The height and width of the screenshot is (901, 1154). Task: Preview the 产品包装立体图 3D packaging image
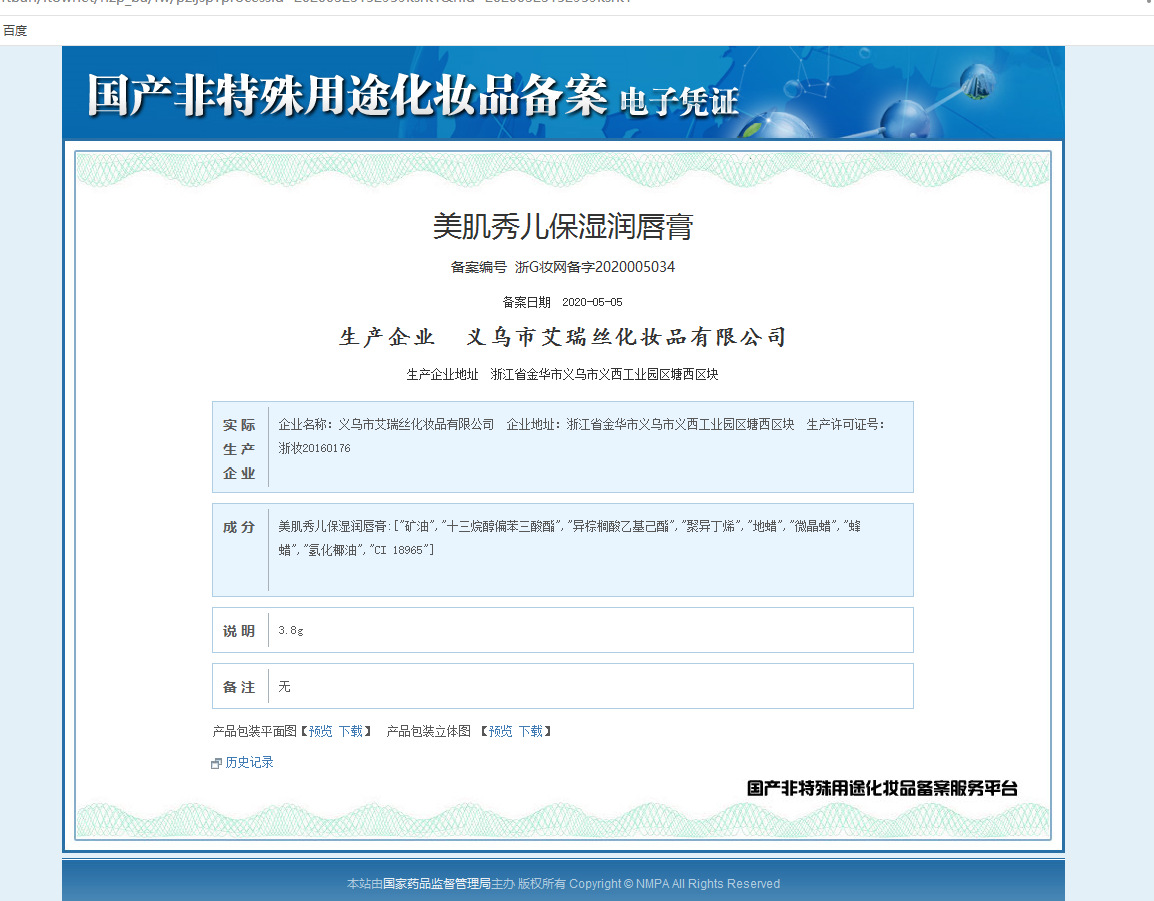tap(500, 731)
